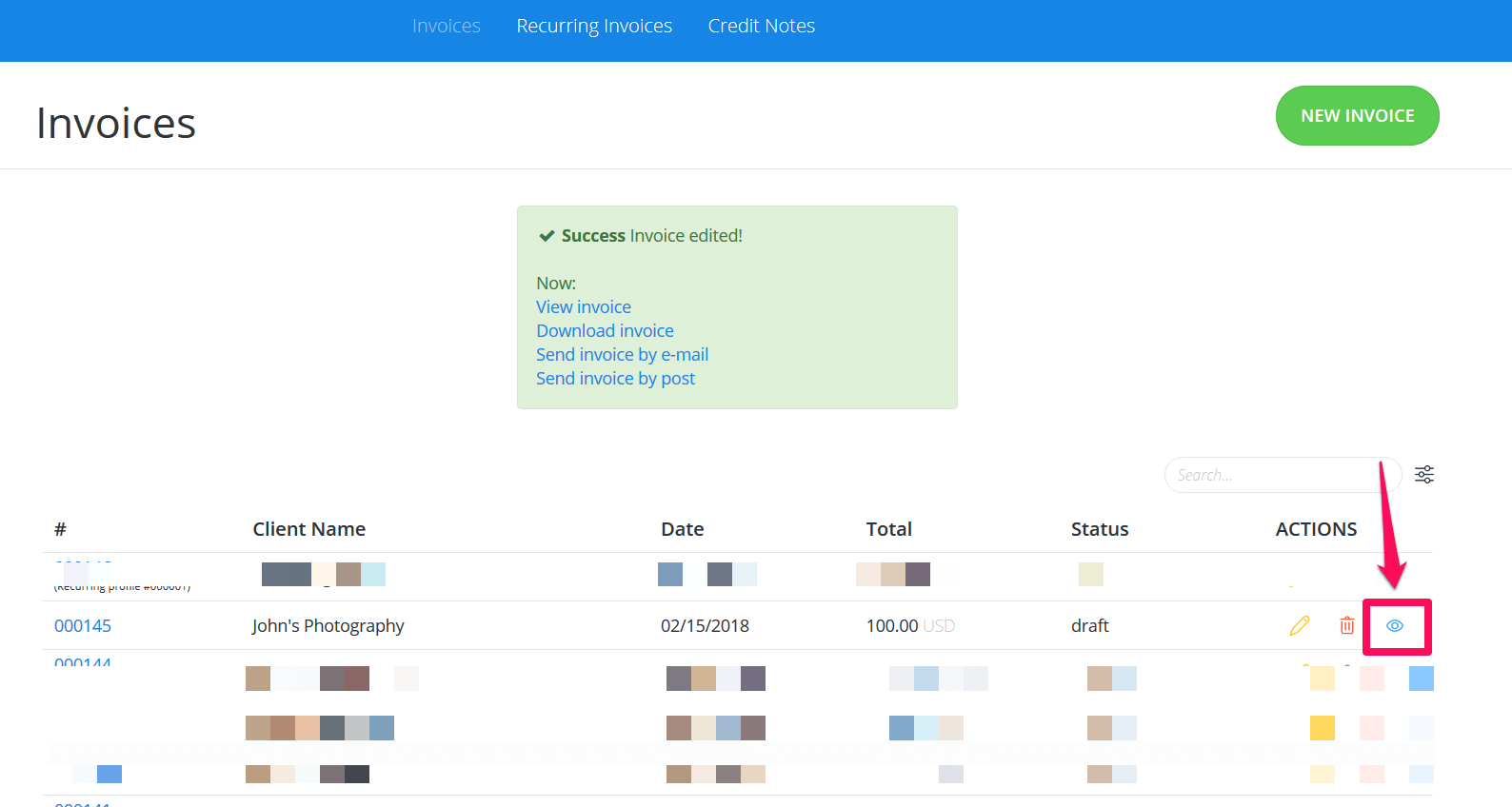The width and height of the screenshot is (1512, 807).
Task: Open invoice number 000145 link
Action: click(x=83, y=625)
